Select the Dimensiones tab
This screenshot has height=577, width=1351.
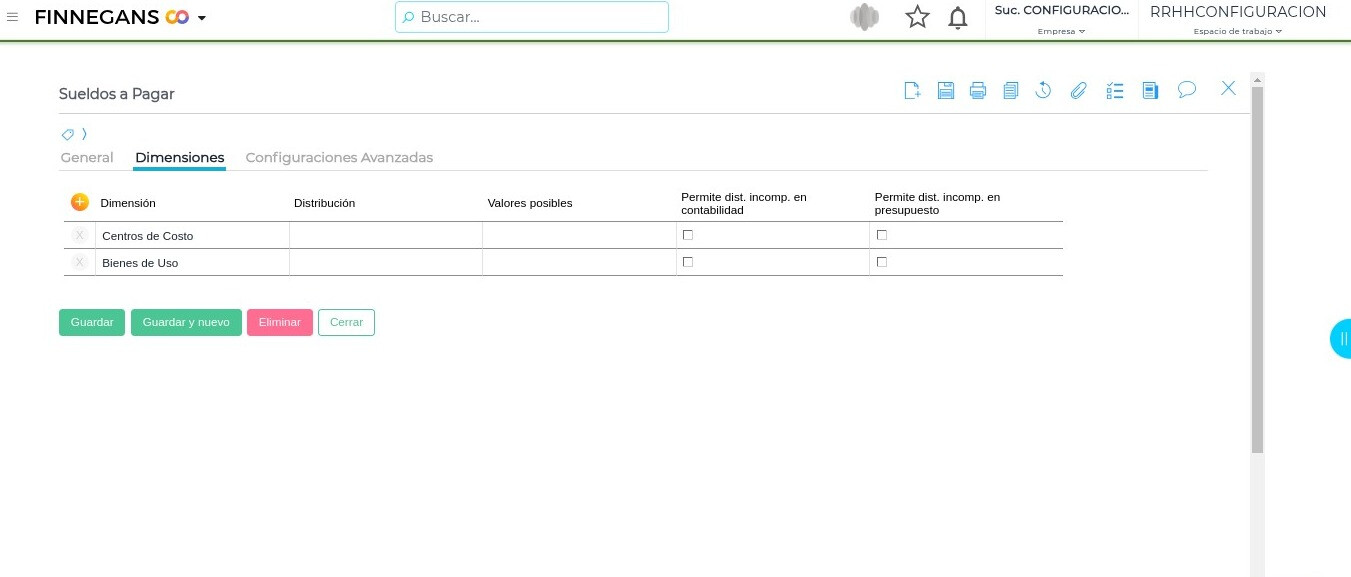click(180, 157)
